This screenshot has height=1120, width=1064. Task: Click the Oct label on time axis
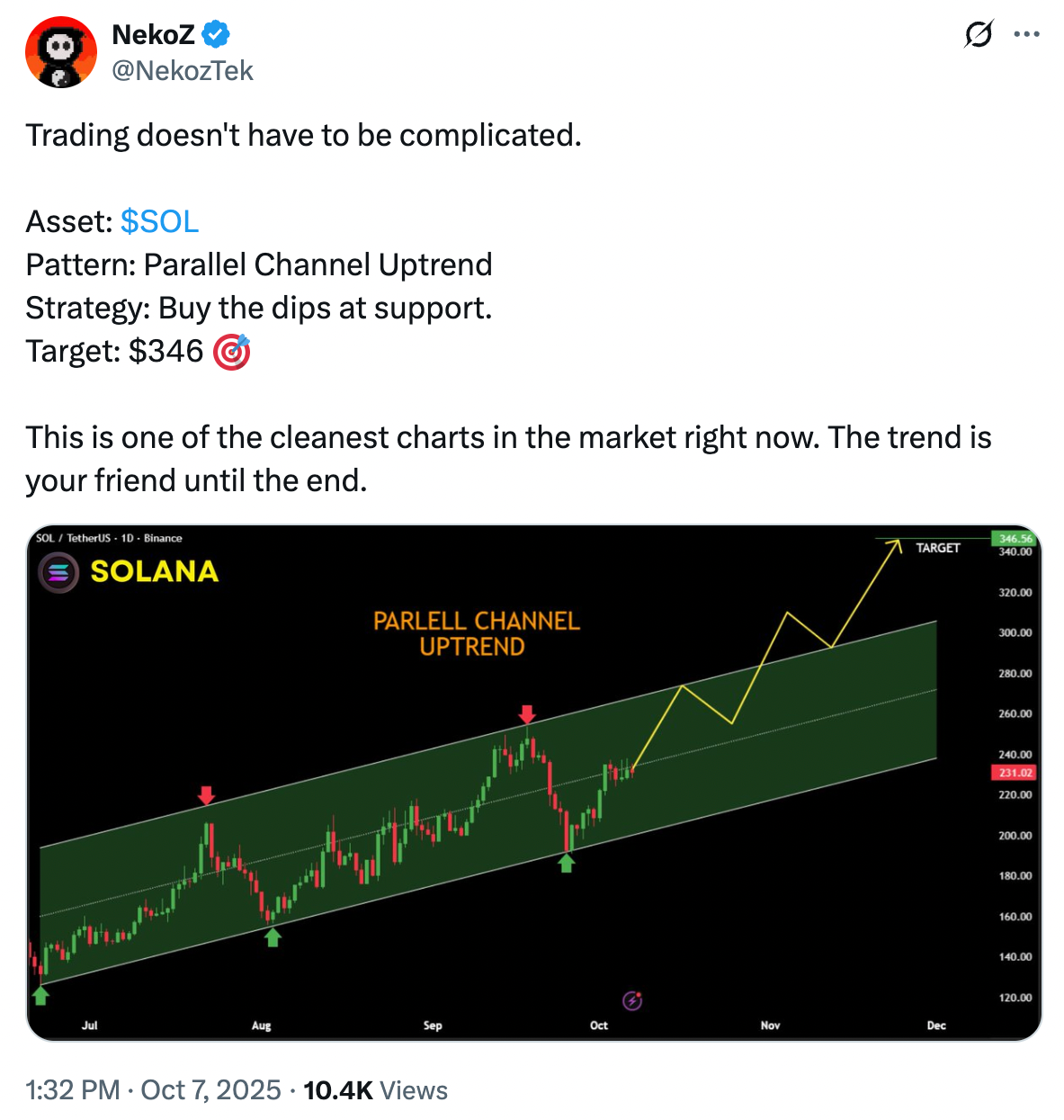599,1026
